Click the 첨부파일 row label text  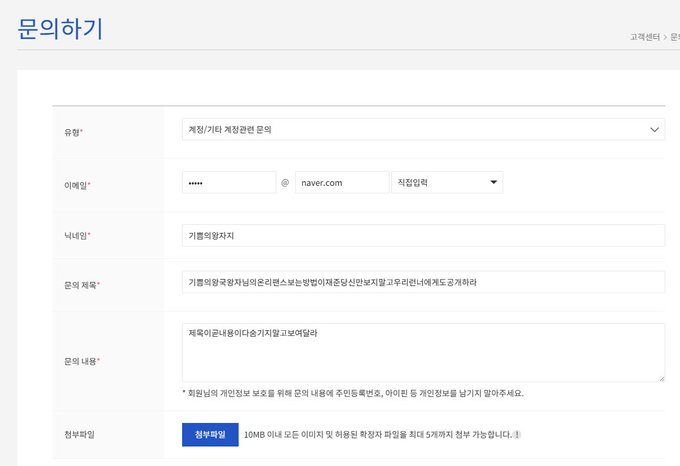point(79,434)
